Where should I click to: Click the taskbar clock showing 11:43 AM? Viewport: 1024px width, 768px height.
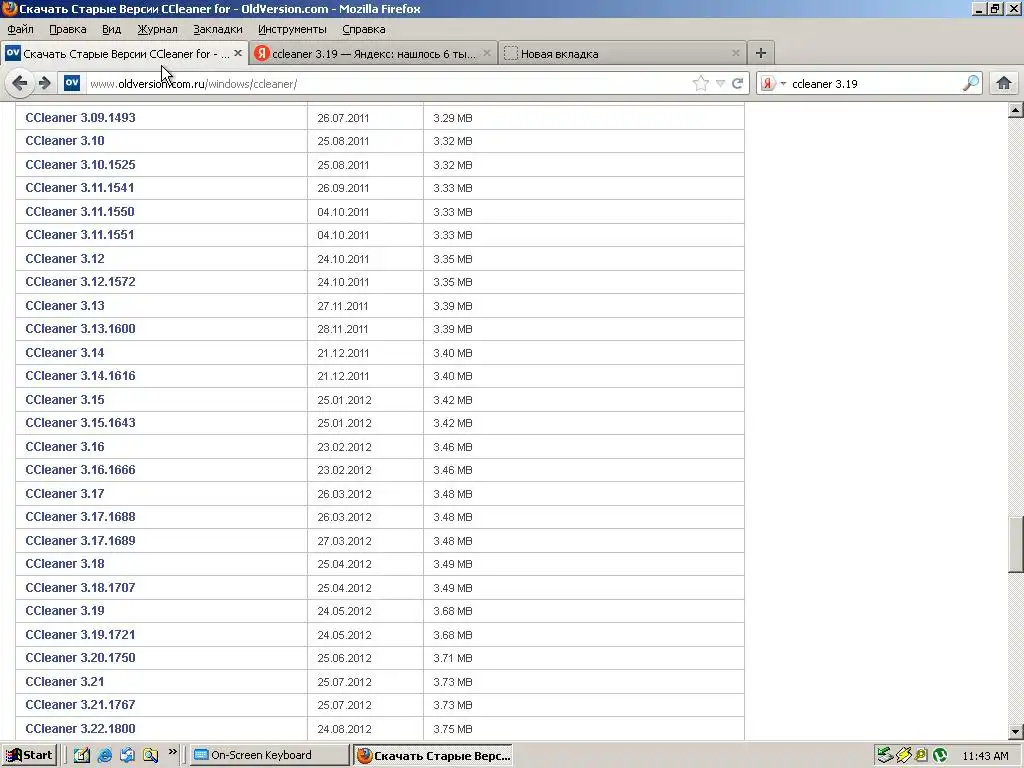click(985, 756)
